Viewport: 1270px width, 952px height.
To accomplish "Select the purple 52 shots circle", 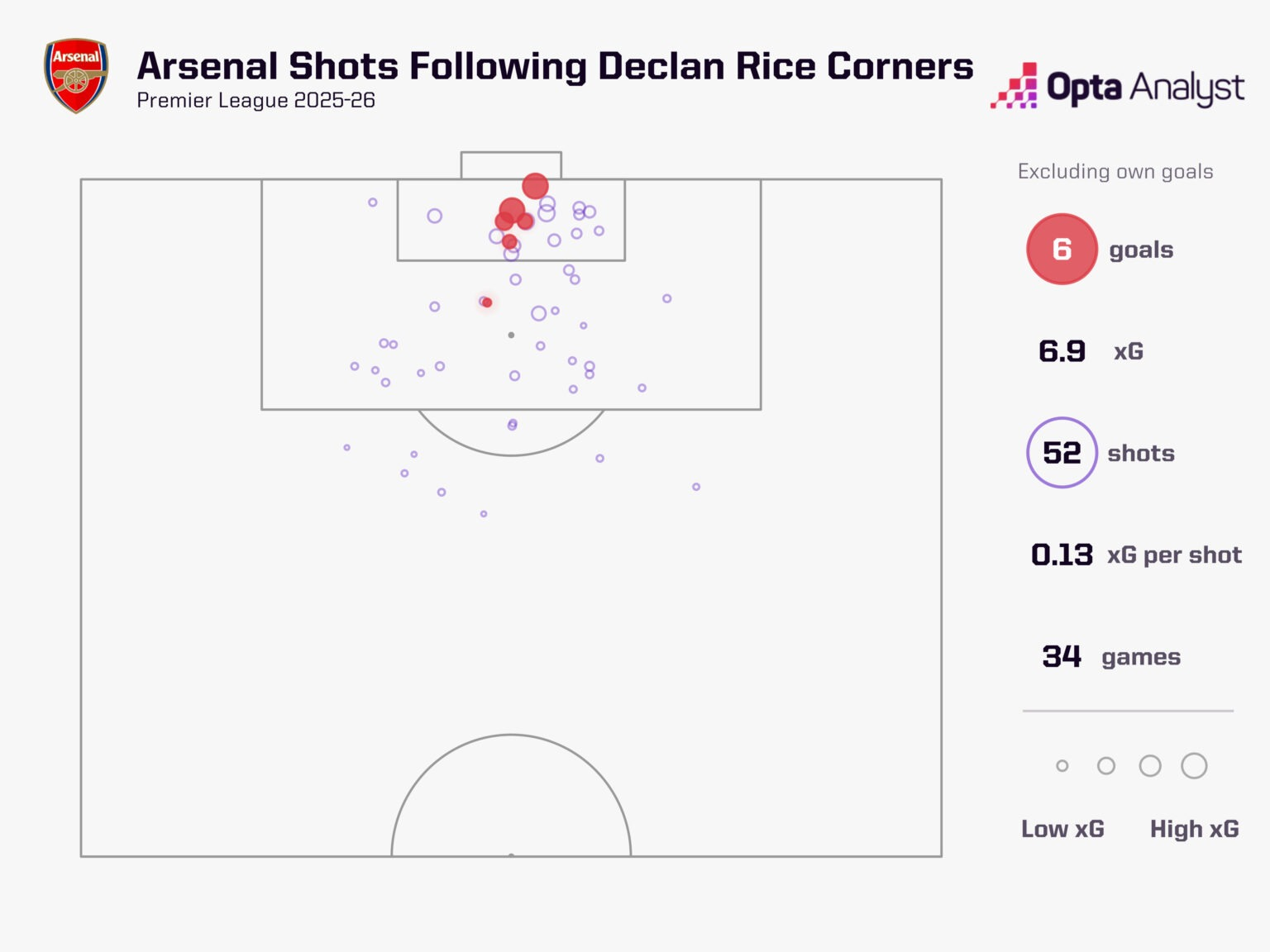I will [x=1062, y=453].
